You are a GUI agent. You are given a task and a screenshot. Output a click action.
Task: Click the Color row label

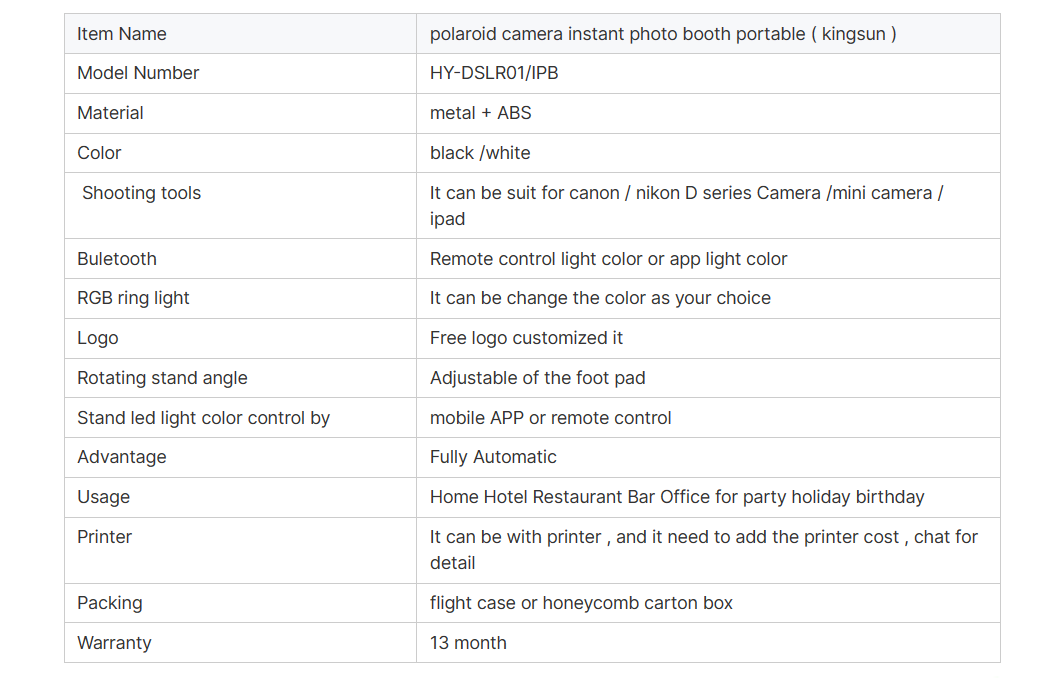click(99, 153)
